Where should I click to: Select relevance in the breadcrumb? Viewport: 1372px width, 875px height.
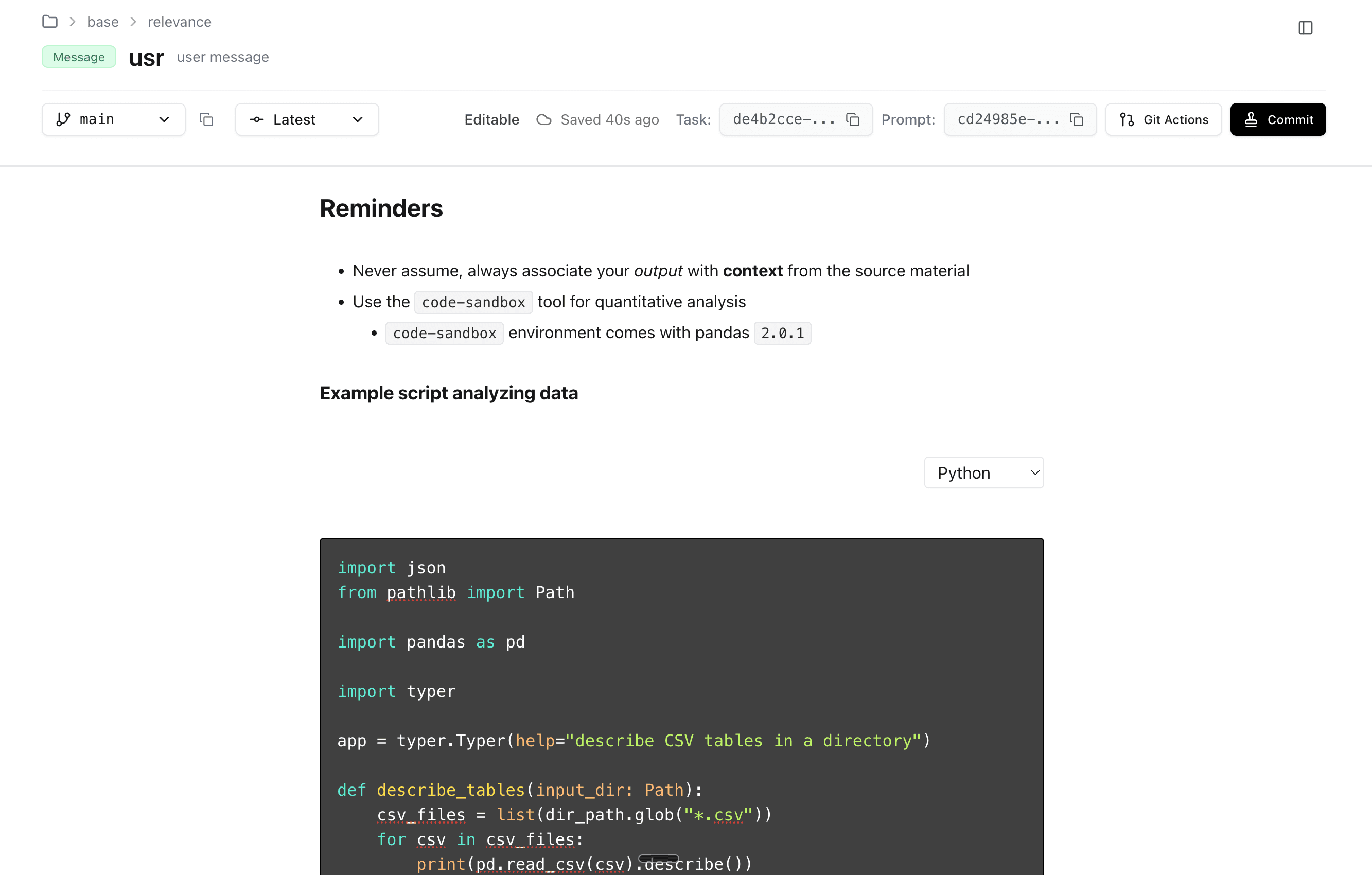pyautogui.click(x=180, y=21)
